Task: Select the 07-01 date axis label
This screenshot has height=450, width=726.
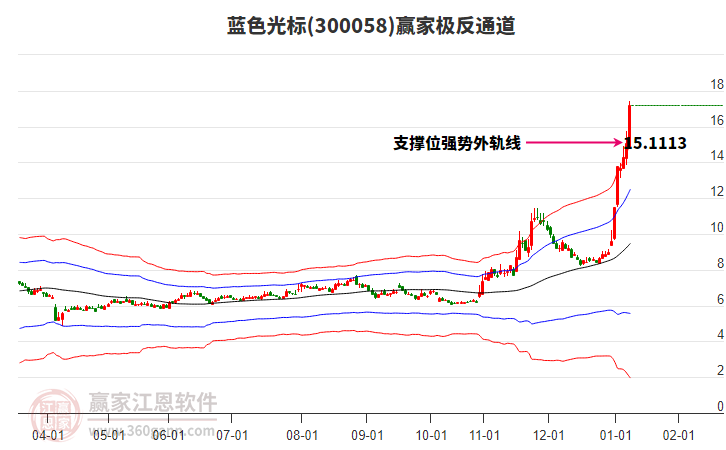Action: (x=232, y=436)
